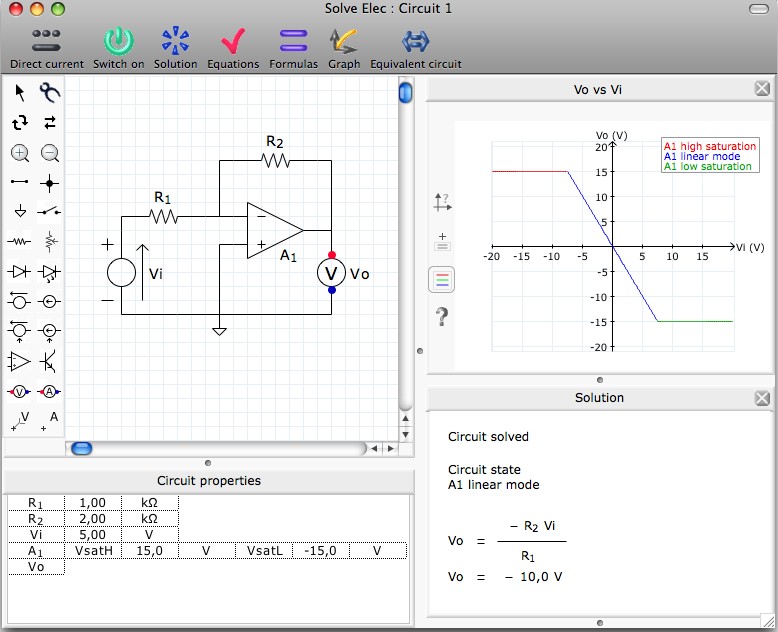The height and width of the screenshot is (632, 778).
Task: Choose the flip component arrows tool
Action: (x=50, y=123)
